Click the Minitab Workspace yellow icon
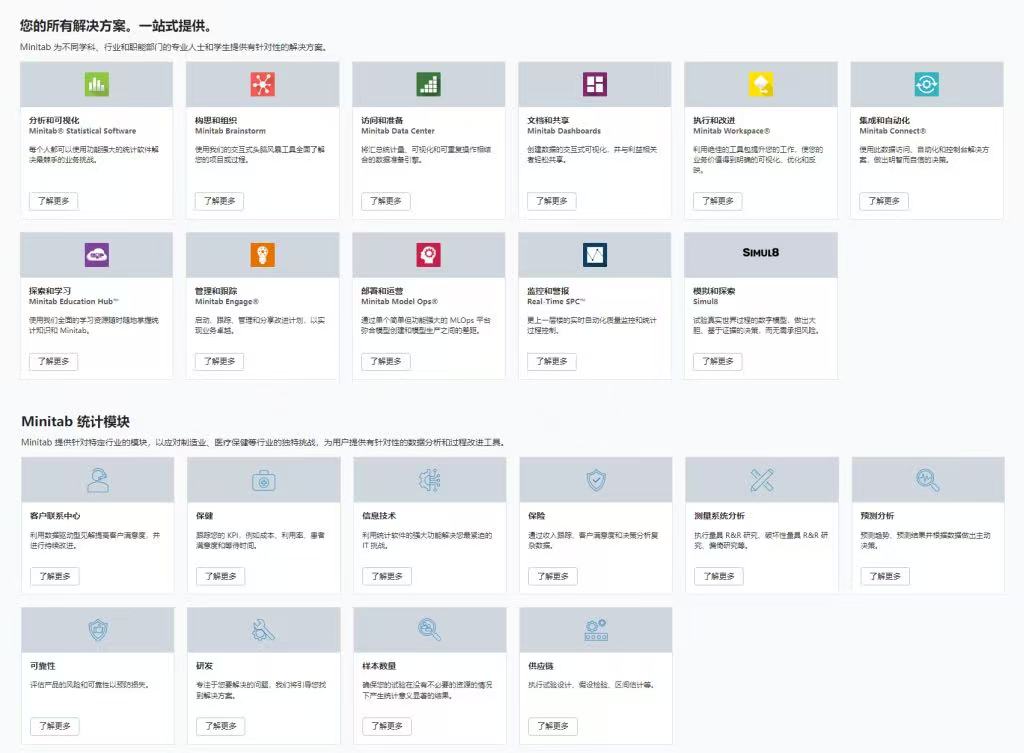 [x=760, y=85]
